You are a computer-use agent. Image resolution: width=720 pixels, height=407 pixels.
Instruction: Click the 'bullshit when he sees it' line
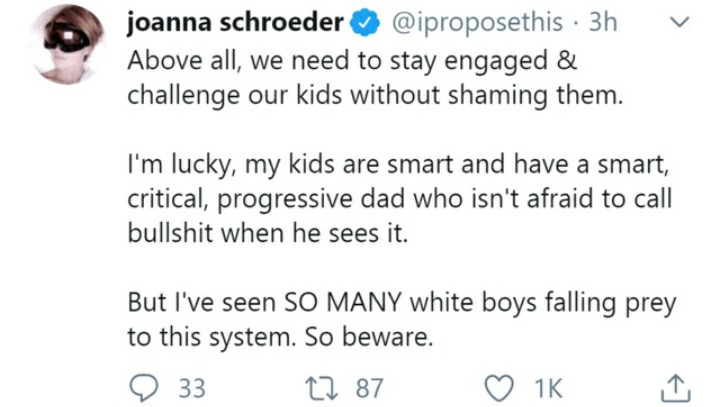click(x=268, y=233)
